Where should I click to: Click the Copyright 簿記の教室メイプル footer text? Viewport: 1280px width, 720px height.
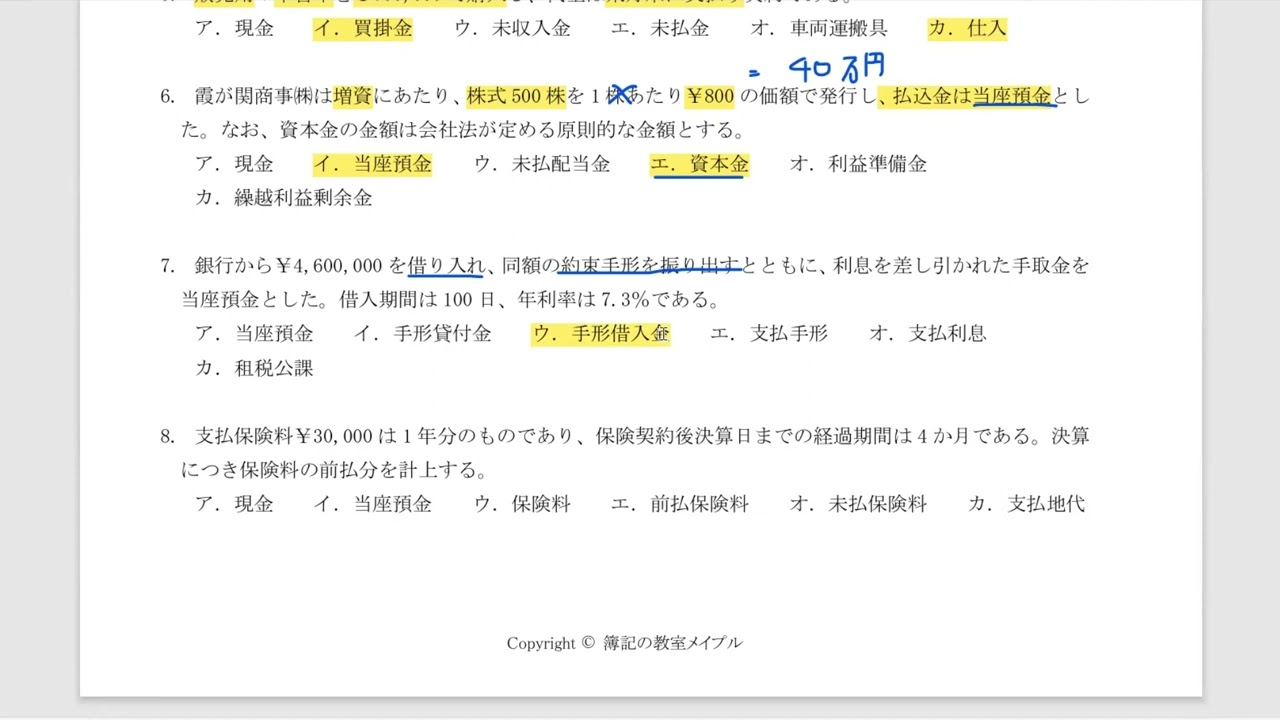coord(624,643)
